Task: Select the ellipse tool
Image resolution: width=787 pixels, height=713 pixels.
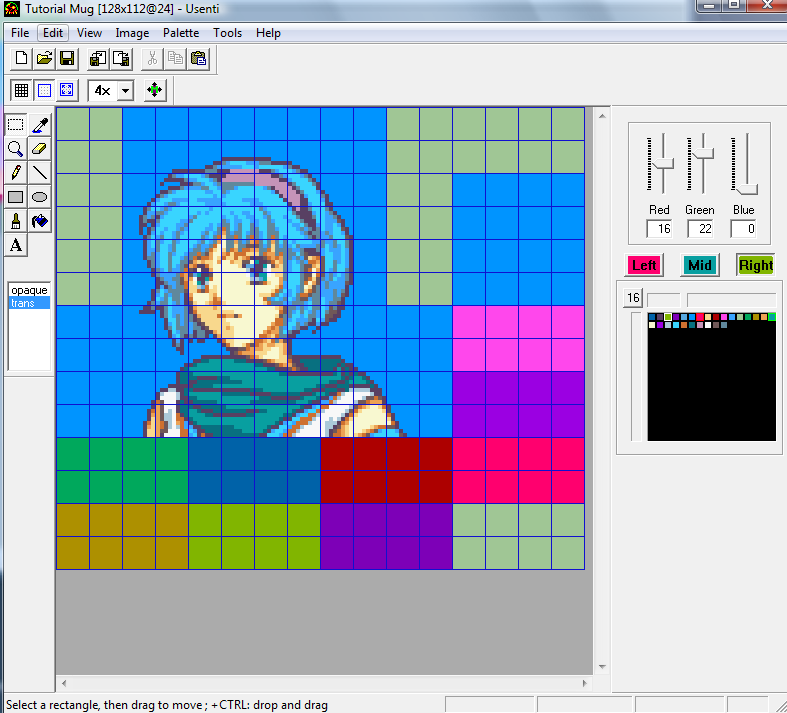Action: 40,197
